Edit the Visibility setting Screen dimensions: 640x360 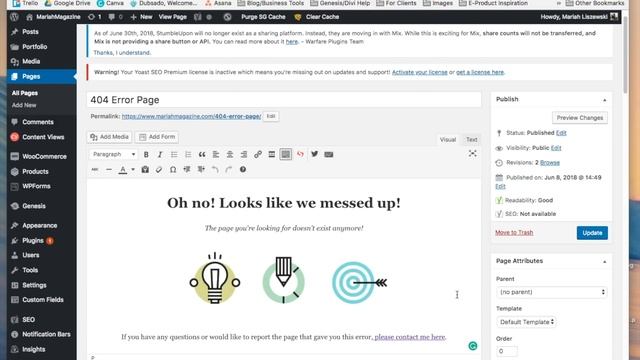click(x=556, y=148)
